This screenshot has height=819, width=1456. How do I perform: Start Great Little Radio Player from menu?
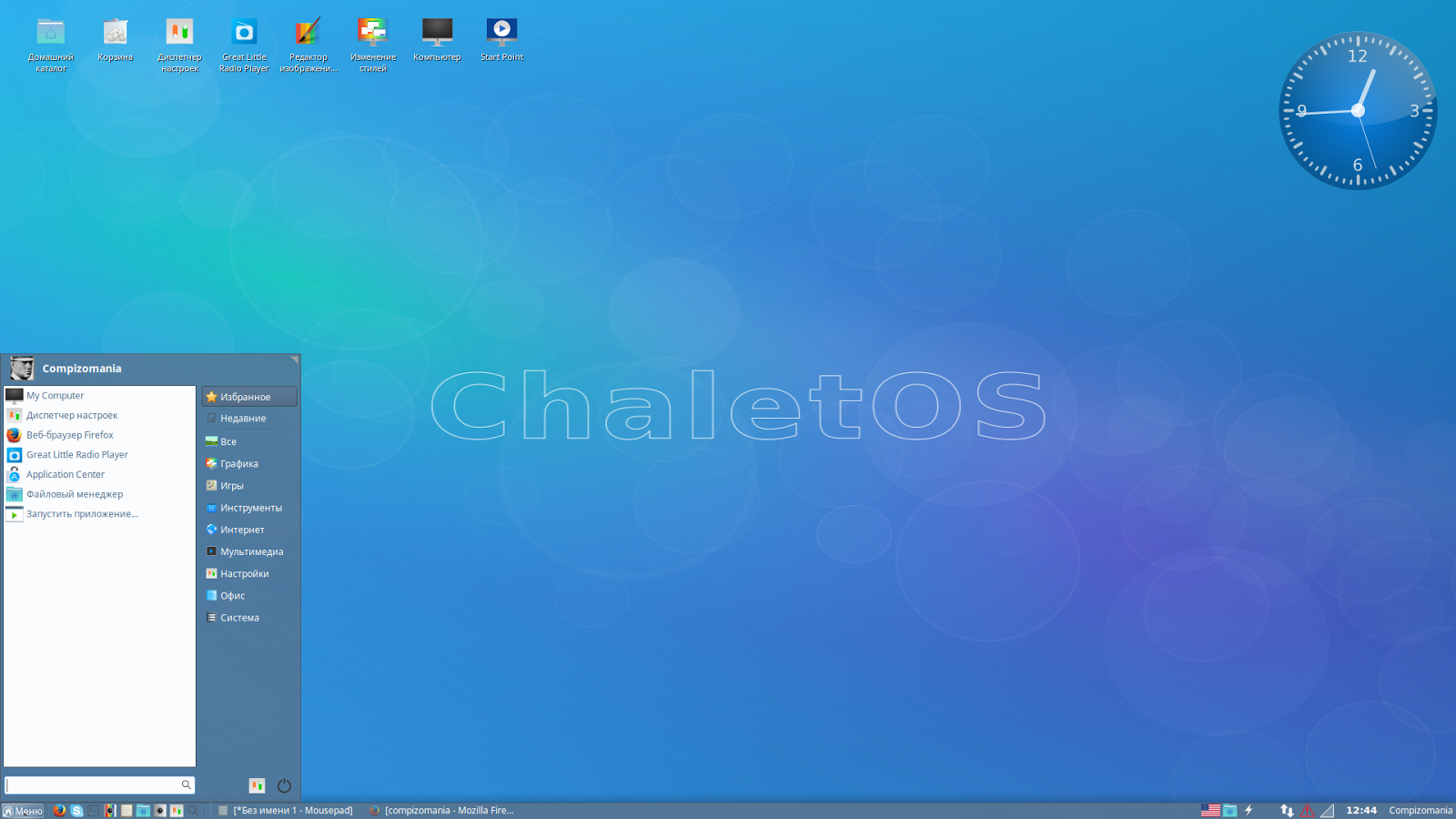coord(100,455)
